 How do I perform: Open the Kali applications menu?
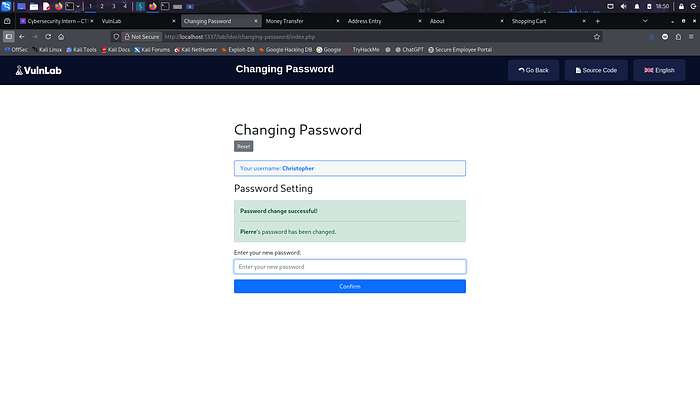[x=6, y=6]
